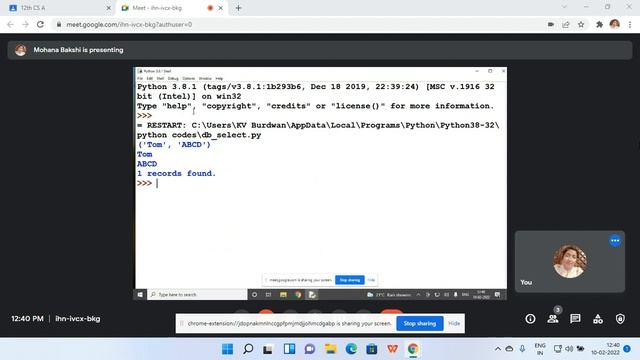This screenshot has height=360, width=640.
Task: Stop sharing from chrome-extension notification bar
Action: 420,324
